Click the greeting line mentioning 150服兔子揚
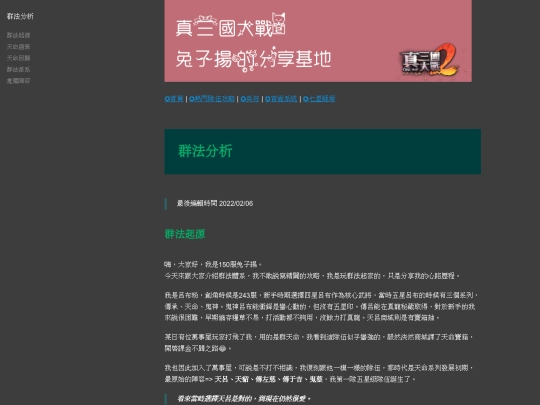Viewport: 540px width, 405px height. coord(213,264)
